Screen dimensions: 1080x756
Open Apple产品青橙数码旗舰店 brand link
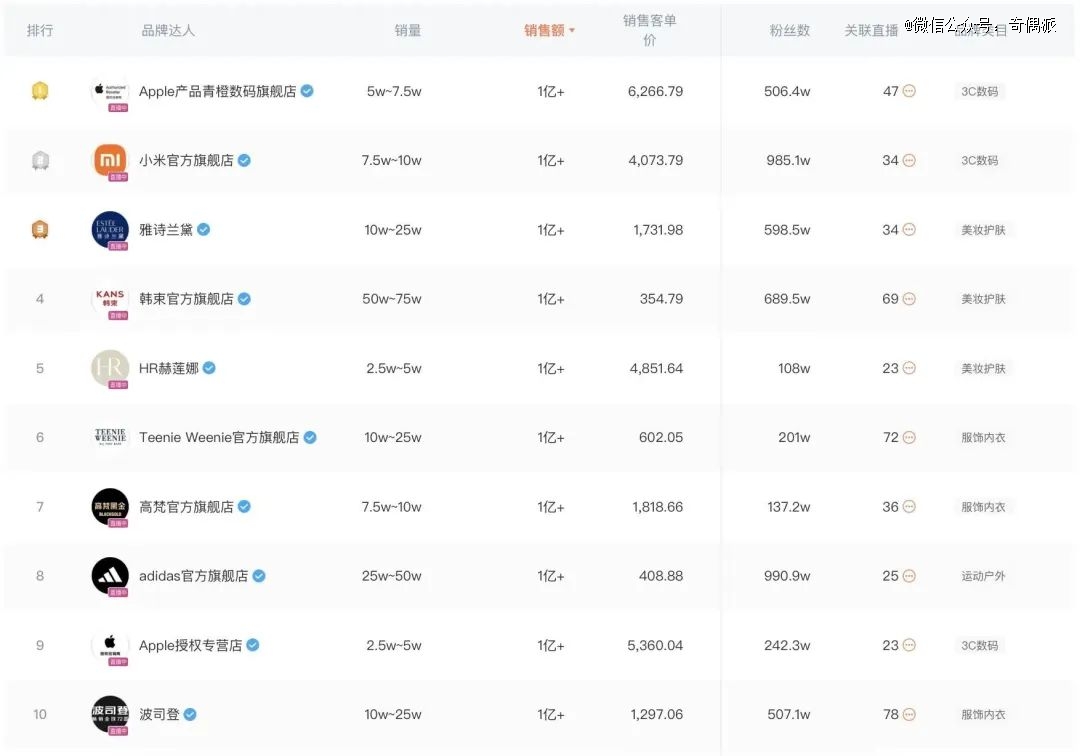coord(217,91)
